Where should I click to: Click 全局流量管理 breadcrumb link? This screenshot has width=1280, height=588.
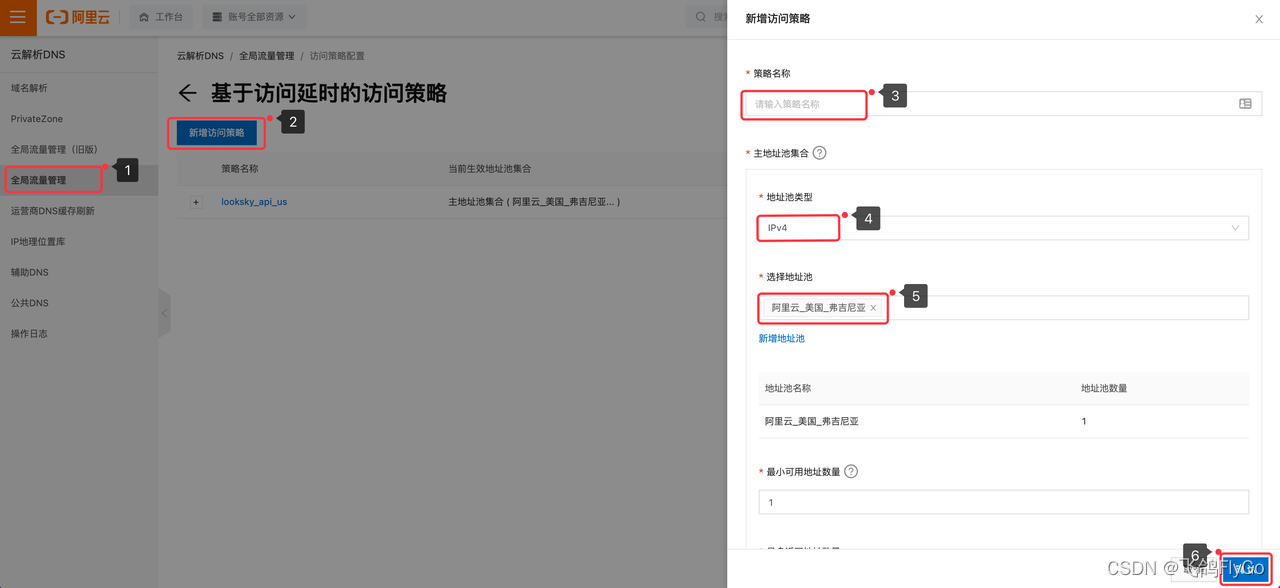pos(266,56)
